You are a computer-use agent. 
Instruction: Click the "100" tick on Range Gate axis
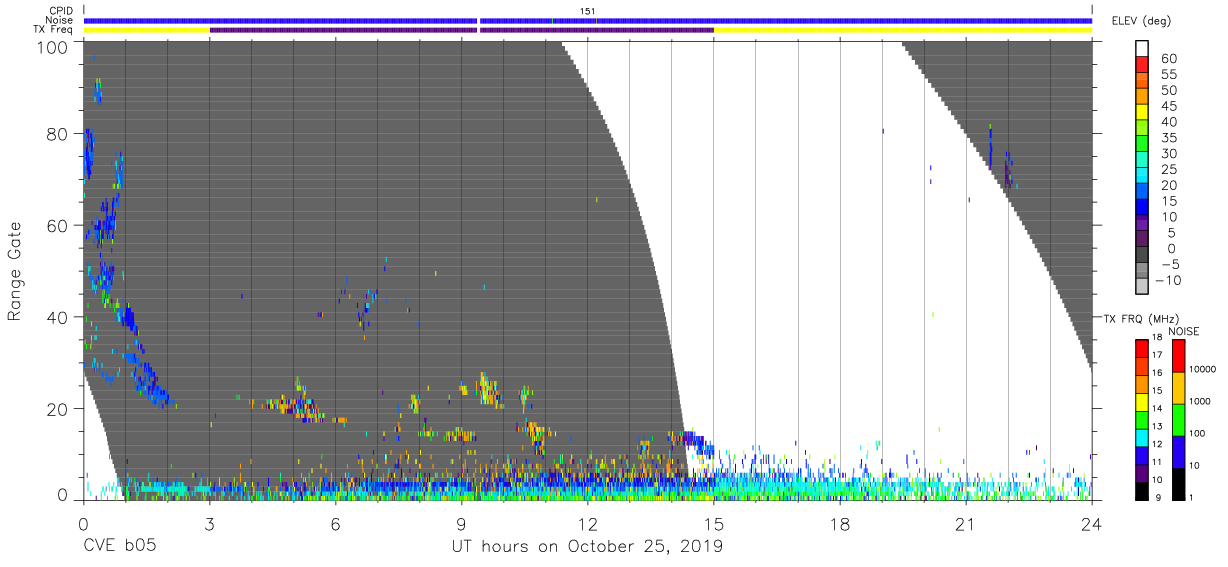click(x=54, y=47)
